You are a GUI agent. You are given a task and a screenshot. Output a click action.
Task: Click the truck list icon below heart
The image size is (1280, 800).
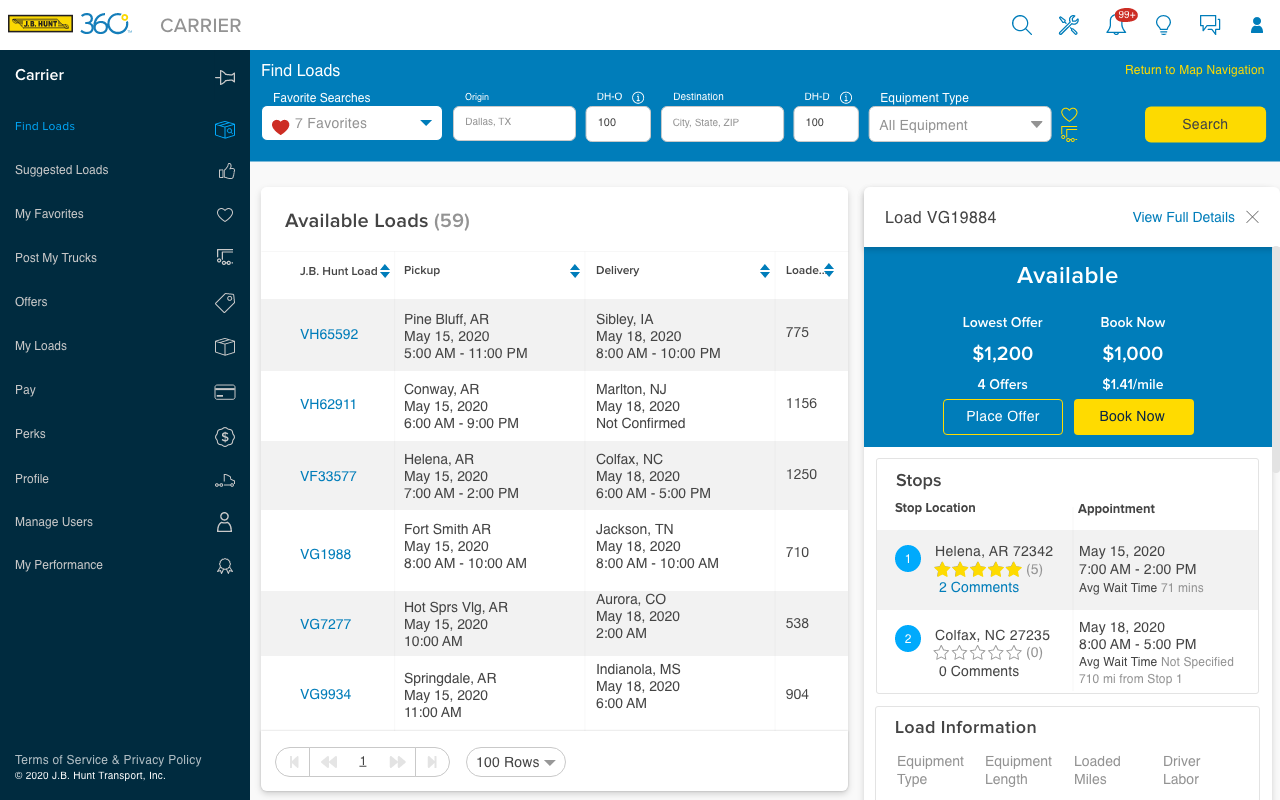(x=1069, y=134)
